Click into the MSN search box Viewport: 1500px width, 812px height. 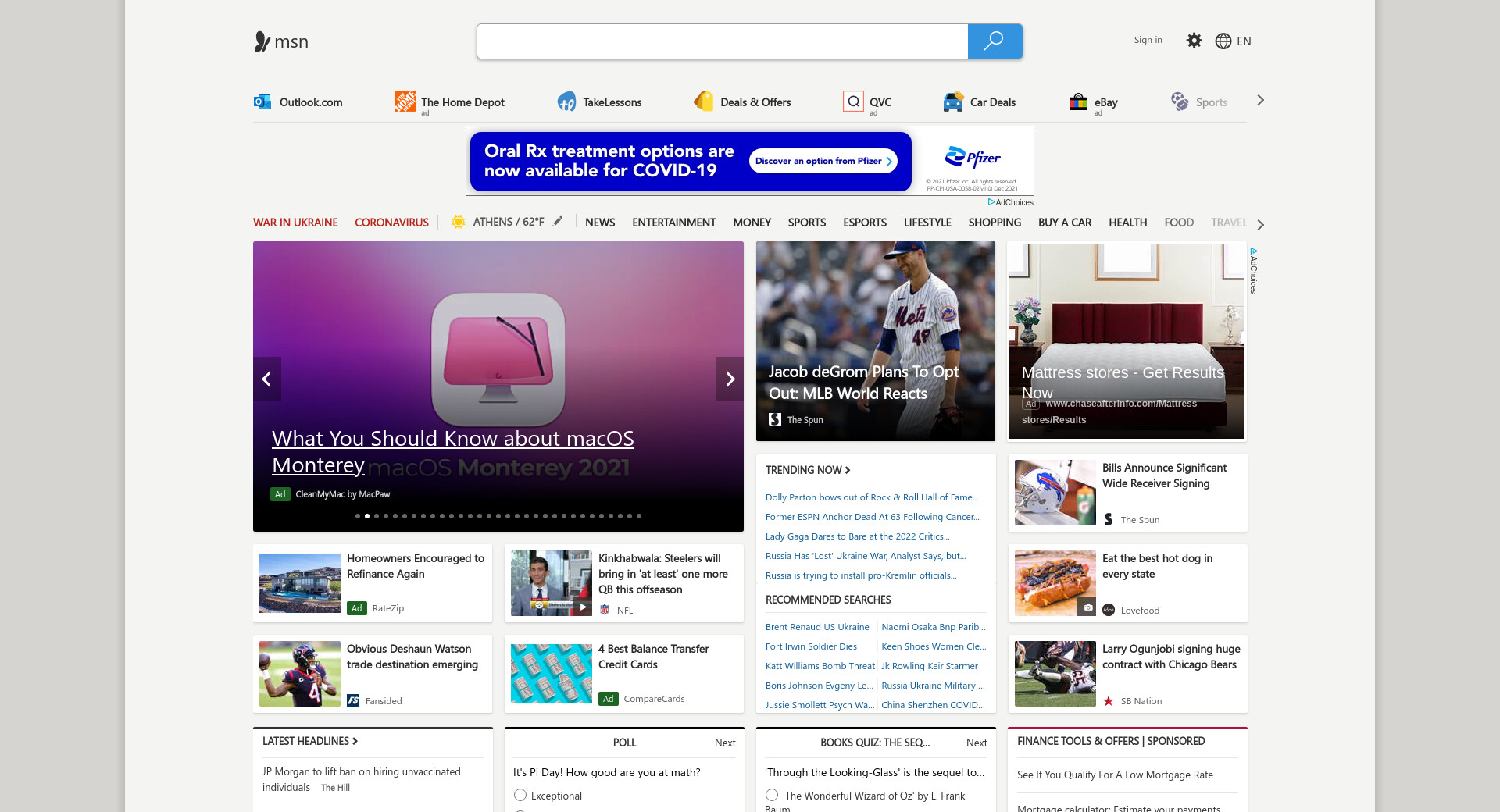pyautogui.click(x=722, y=41)
